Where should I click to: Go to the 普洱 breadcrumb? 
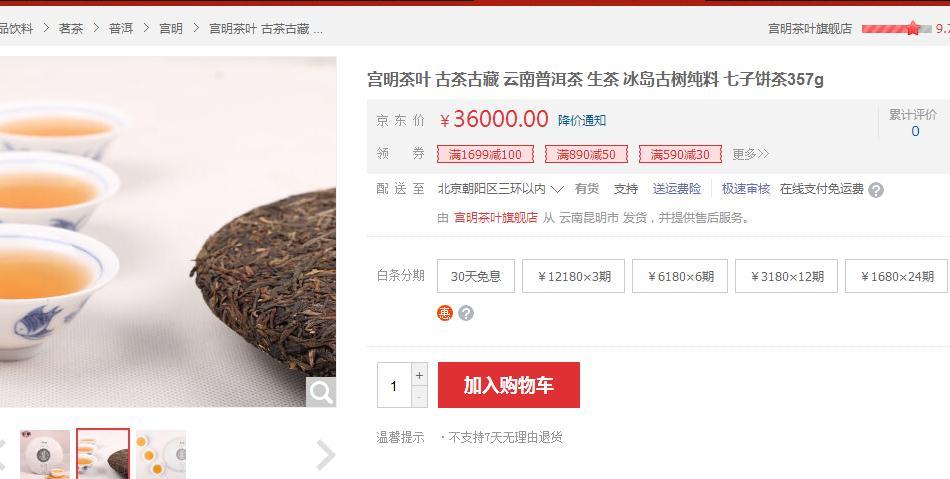[x=121, y=28]
